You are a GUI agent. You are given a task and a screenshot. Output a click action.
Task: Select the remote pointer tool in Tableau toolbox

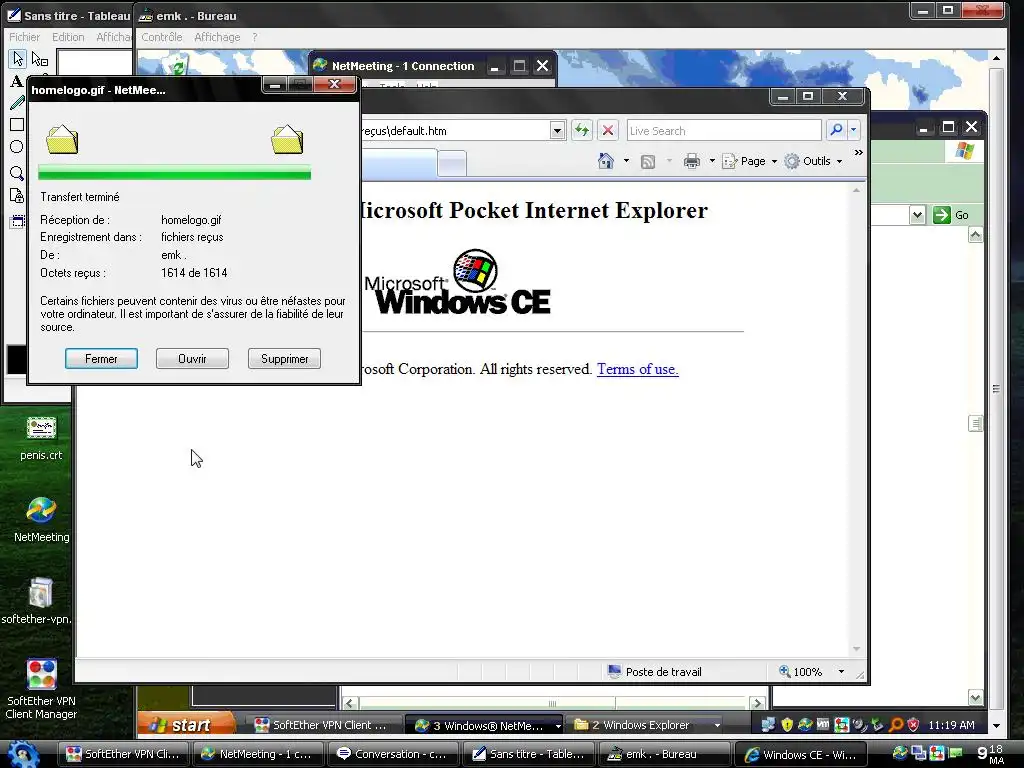coord(40,59)
